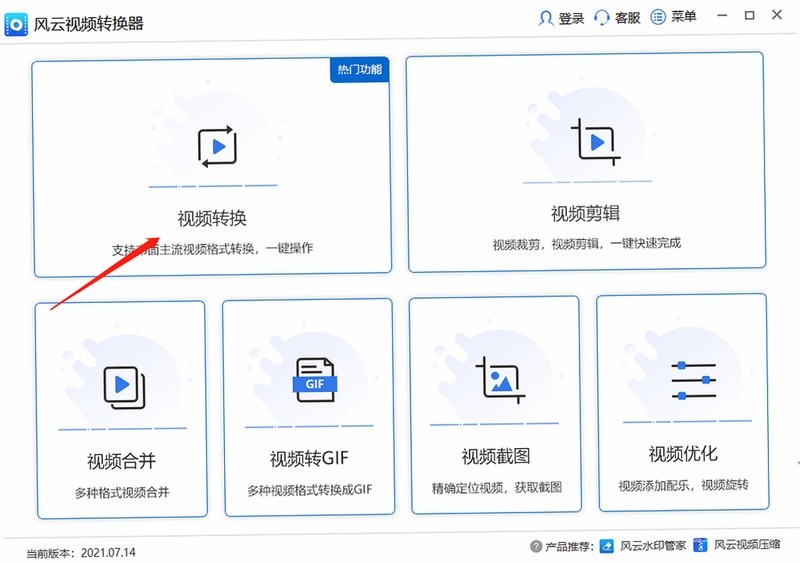800x563 pixels.
Task: Click the video optimize sliders icon
Action: click(694, 380)
